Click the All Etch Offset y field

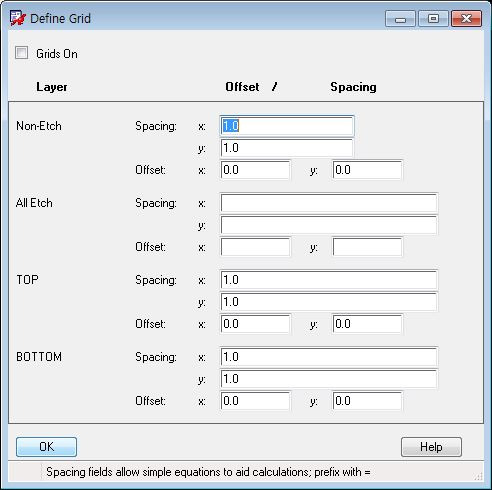(x=367, y=247)
